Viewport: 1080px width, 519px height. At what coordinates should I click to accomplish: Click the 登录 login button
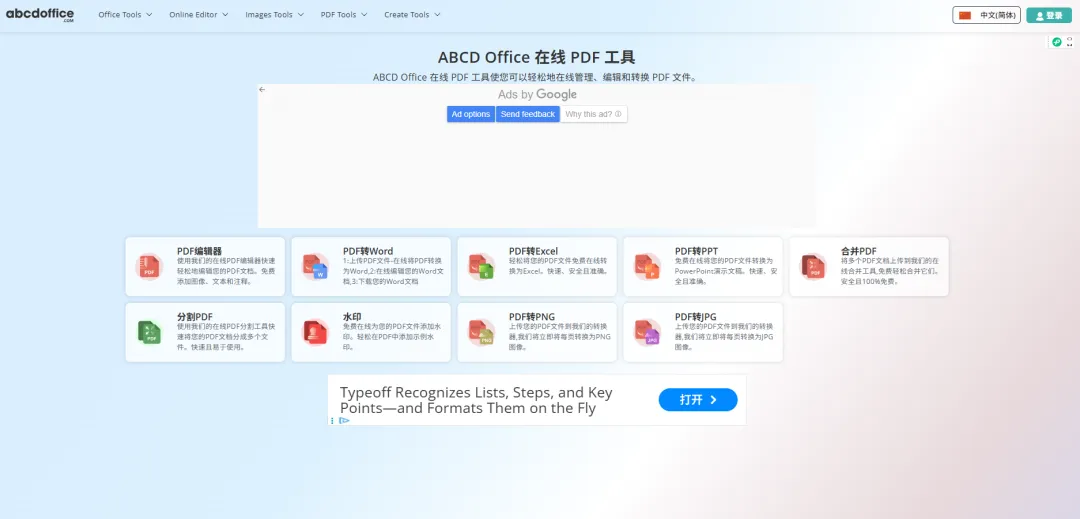[1049, 15]
